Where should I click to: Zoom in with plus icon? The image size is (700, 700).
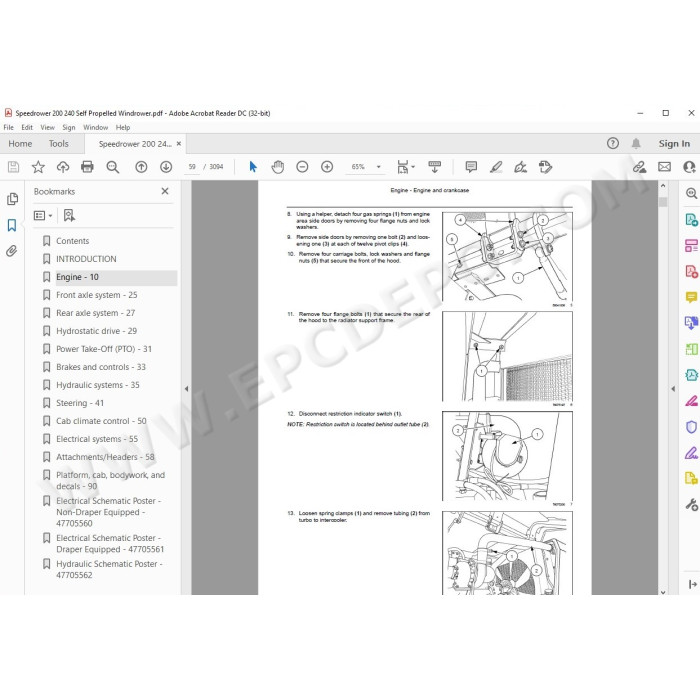point(327,167)
